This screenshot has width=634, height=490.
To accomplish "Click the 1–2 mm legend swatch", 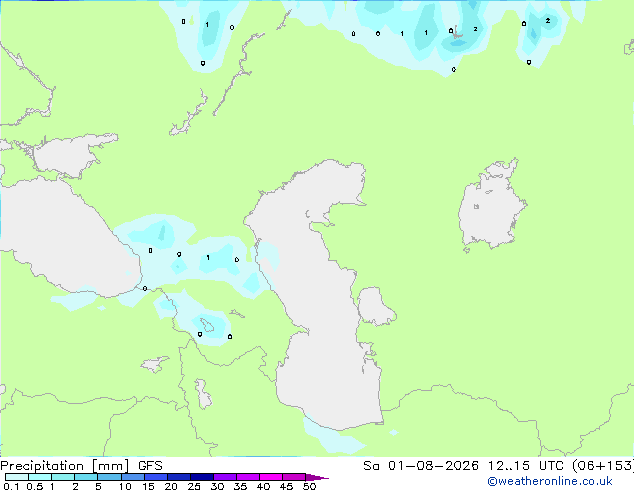I will pos(63,477).
